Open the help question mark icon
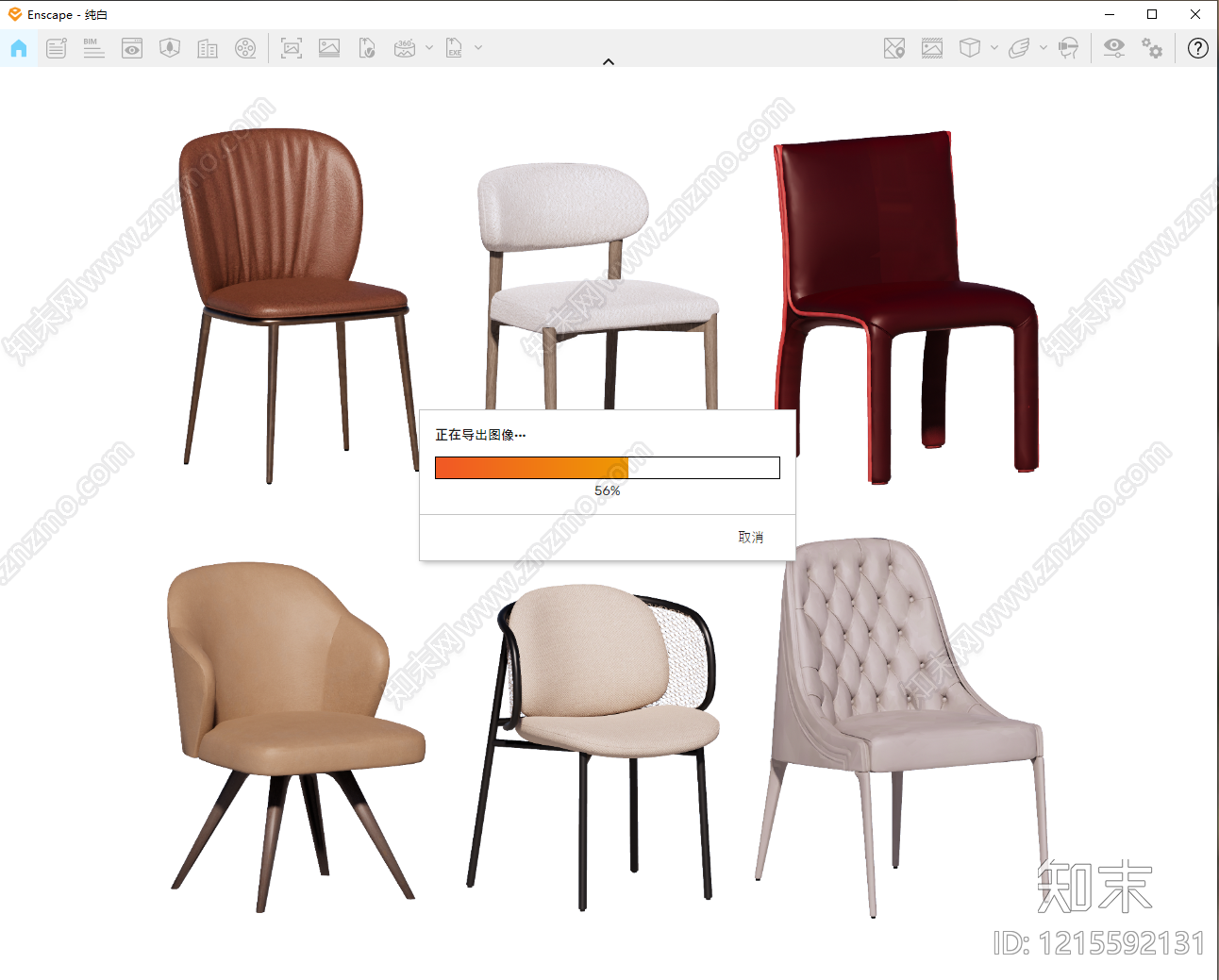This screenshot has height=980, width=1219. point(1198,48)
